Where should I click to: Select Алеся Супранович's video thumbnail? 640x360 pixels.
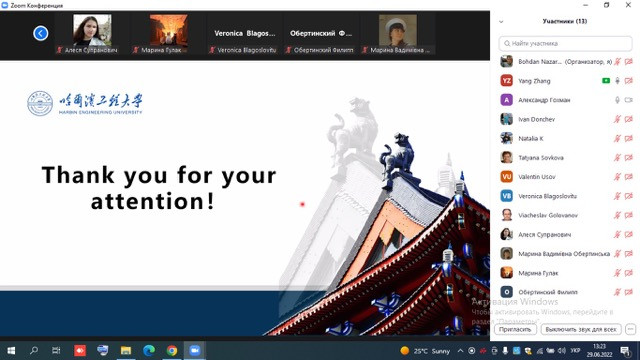point(92,34)
